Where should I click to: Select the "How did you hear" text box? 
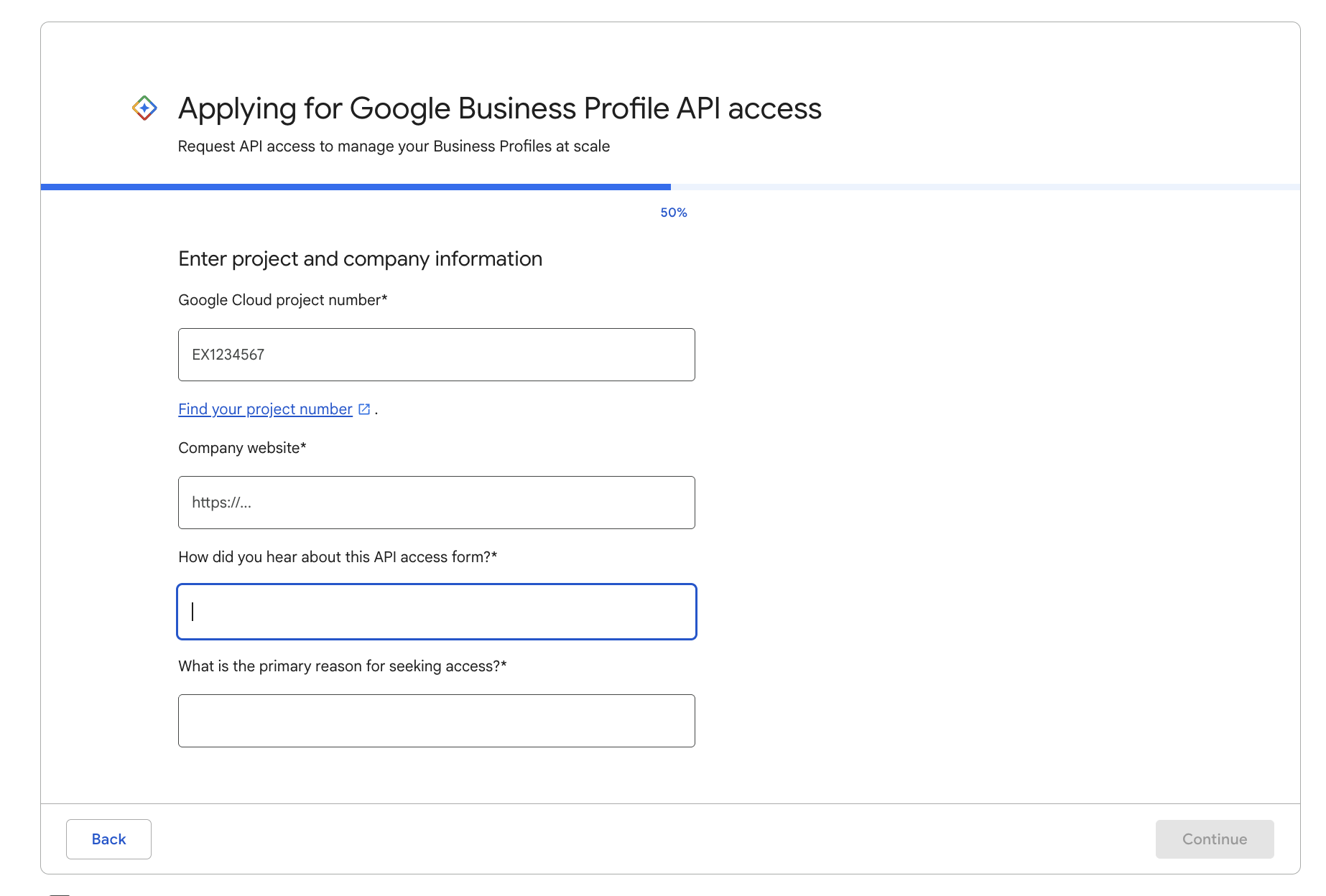pos(436,611)
